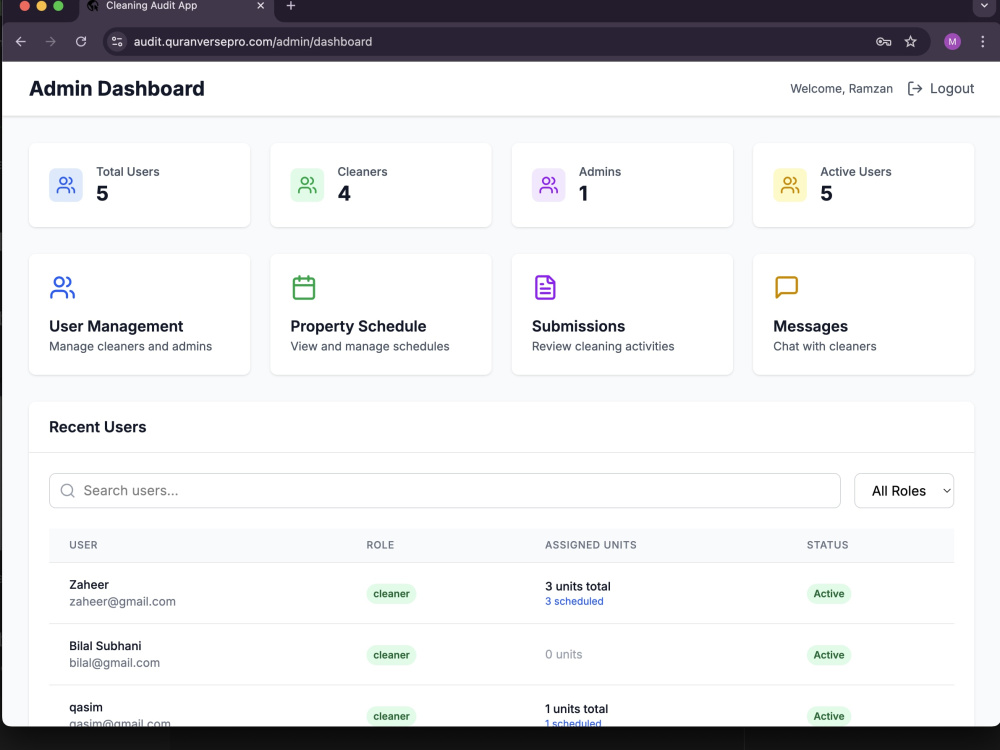Open Messages card title
This screenshot has height=750, width=1000.
tap(810, 326)
